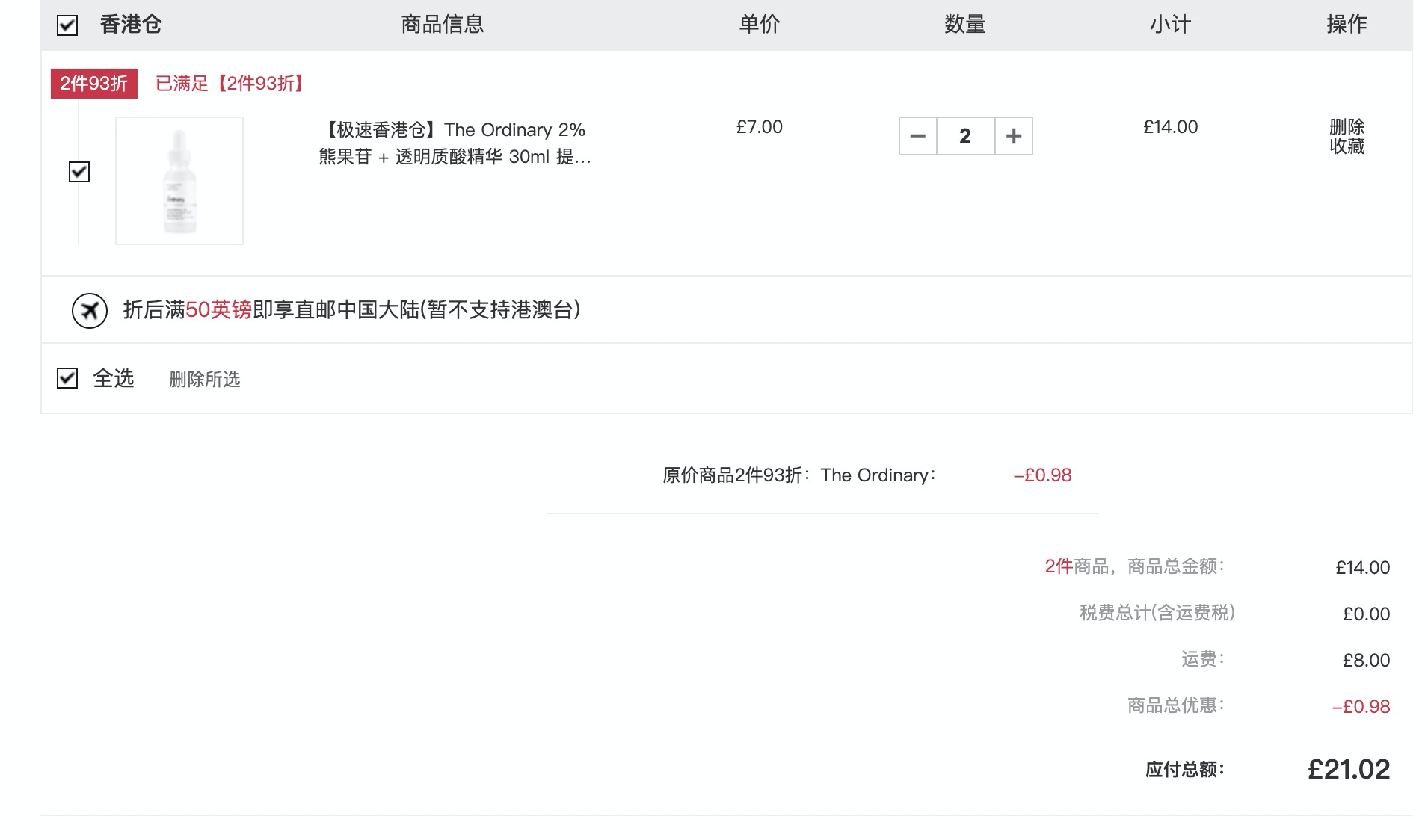Click the 商品信息 column header
Screen dimensions: 1428x840
(443, 25)
